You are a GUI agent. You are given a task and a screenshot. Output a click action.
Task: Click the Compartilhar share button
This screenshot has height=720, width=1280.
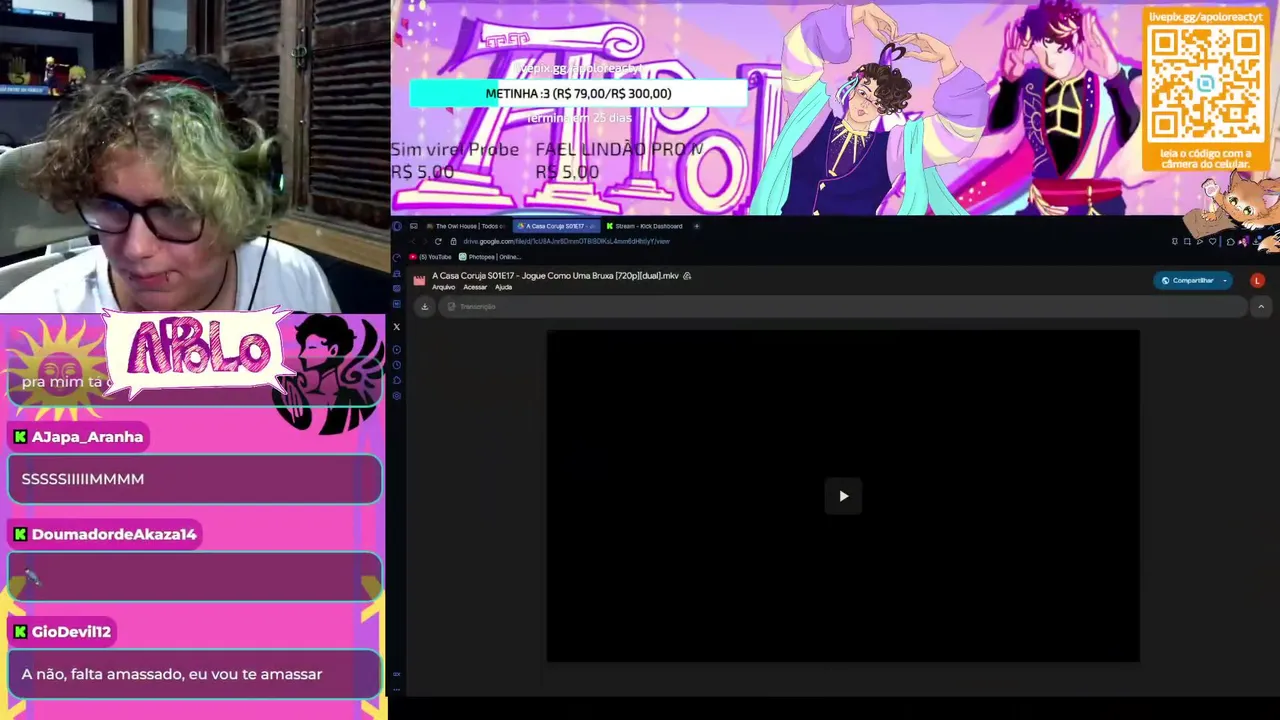tap(1186, 280)
